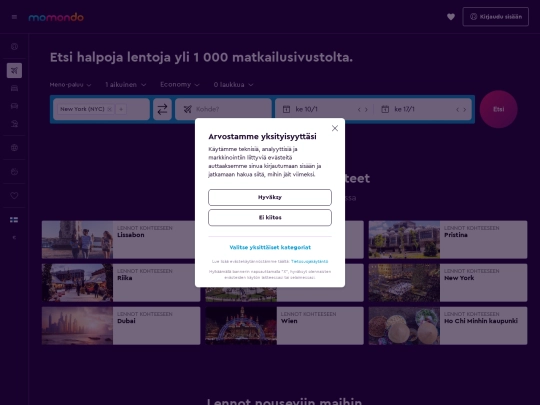Add another origin with plus icon
The image size is (540, 405).
(x=121, y=109)
